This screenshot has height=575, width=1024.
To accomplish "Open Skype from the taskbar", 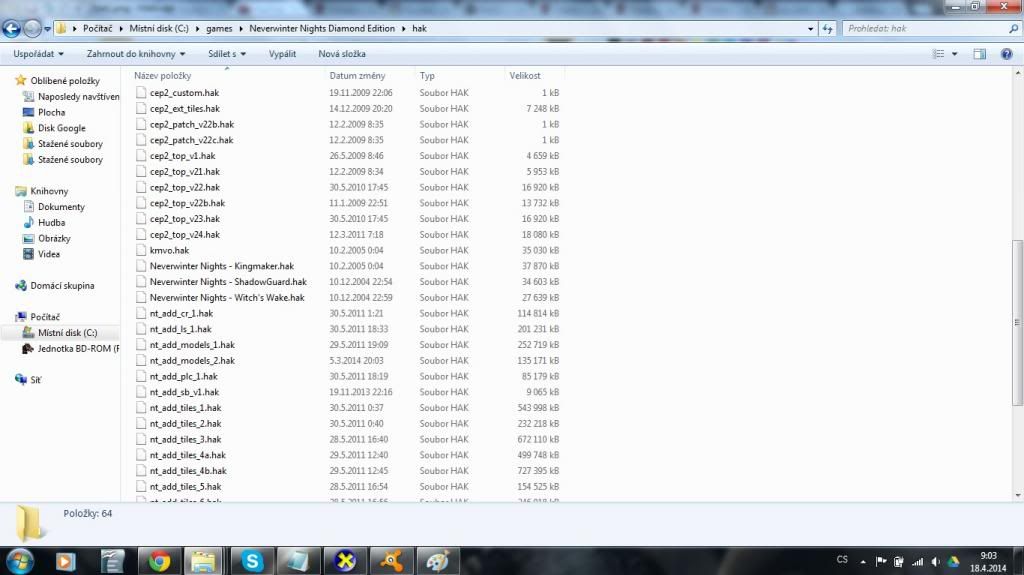I will tap(251, 561).
